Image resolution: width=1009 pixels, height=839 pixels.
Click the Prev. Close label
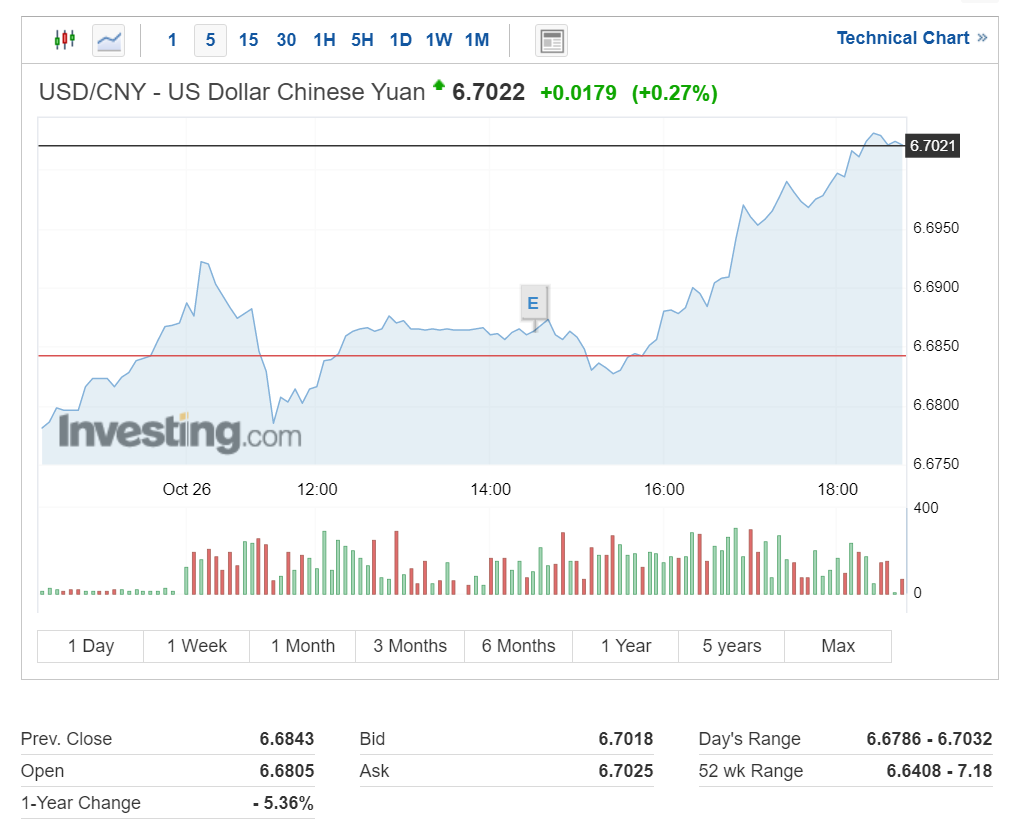[66, 739]
